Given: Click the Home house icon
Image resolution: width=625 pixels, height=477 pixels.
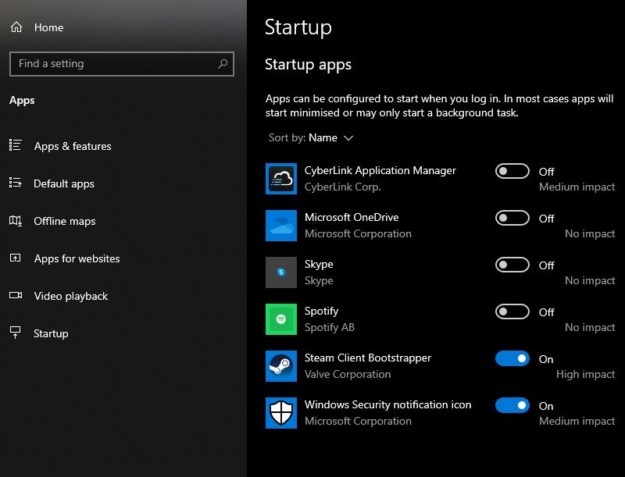Looking at the screenshot, I should [x=16, y=27].
